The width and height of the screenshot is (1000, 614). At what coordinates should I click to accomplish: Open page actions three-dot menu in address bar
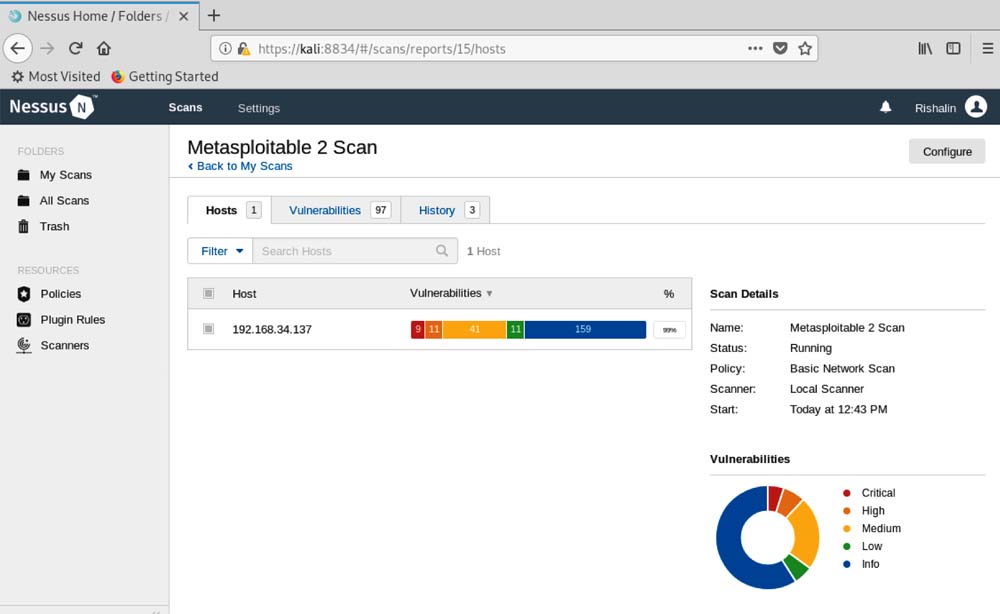point(755,48)
